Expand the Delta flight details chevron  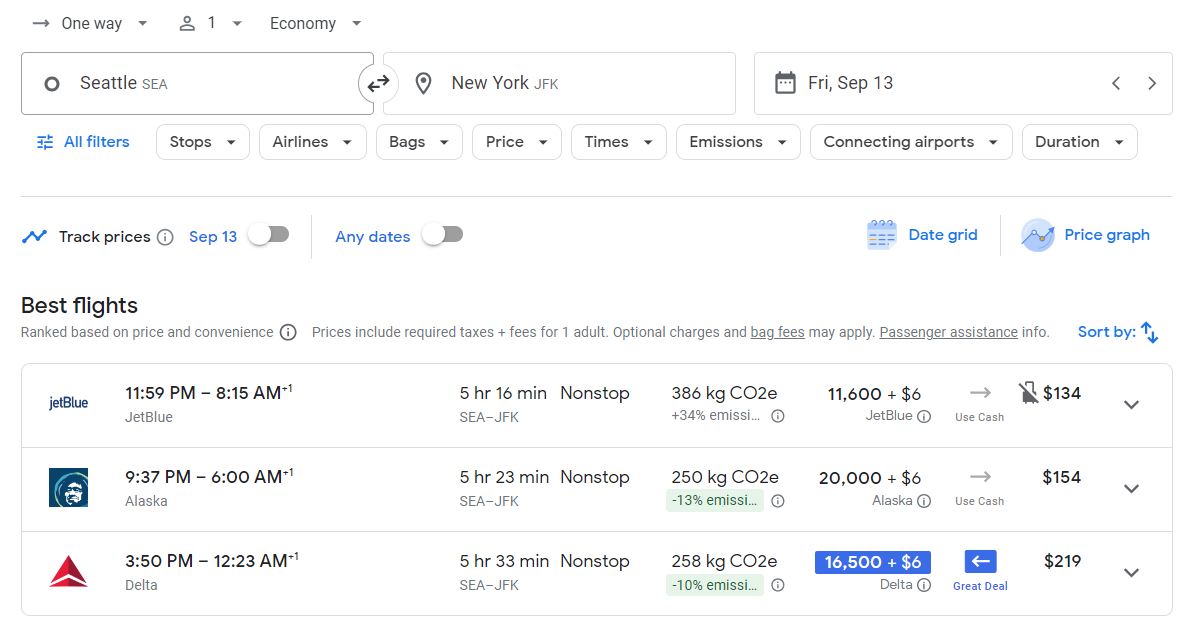pyautogui.click(x=1131, y=573)
